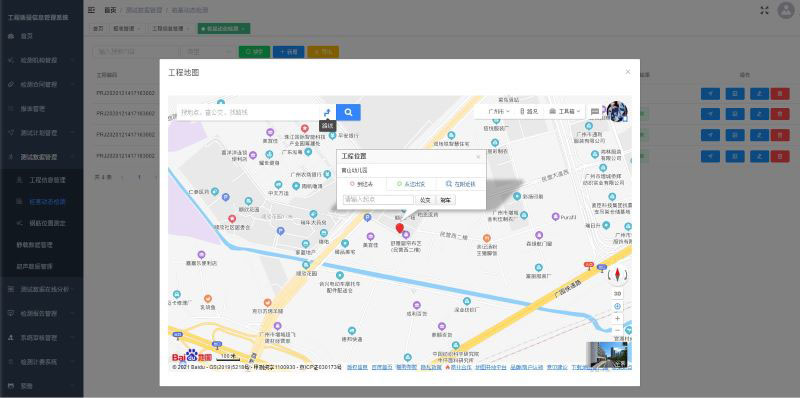
Task: Open 报表管理 in the sidebar
Action: (41, 109)
